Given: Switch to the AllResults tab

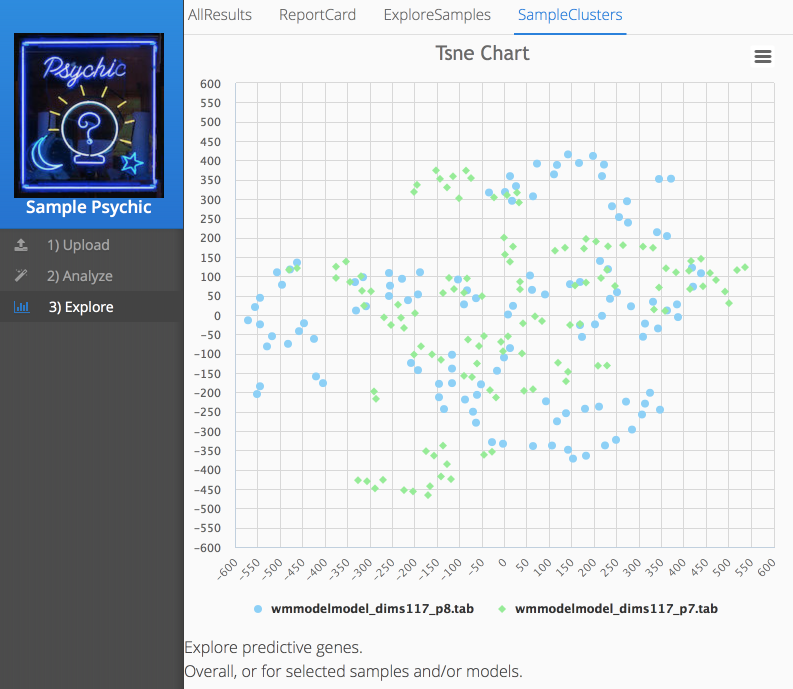Looking at the screenshot, I should click(220, 15).
